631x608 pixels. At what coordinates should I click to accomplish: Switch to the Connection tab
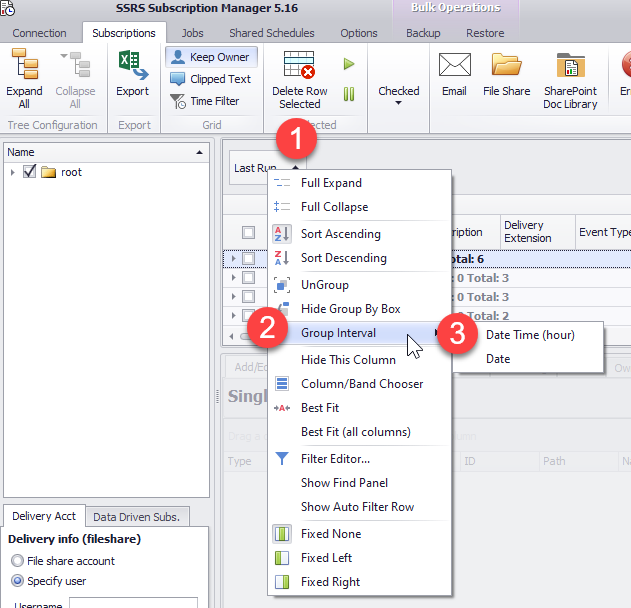point(39,33)
